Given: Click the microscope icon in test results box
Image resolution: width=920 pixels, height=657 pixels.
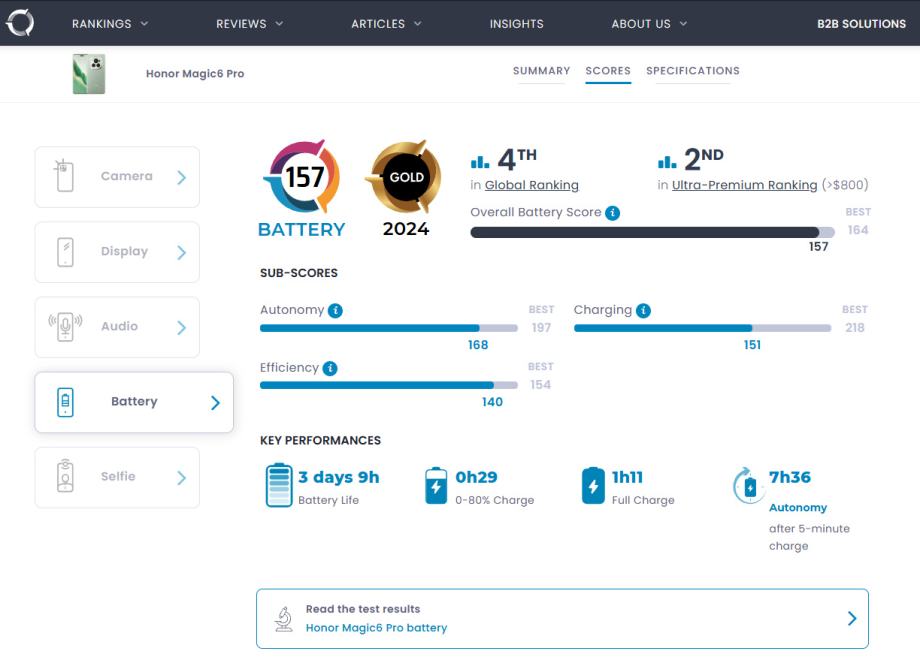Looking at the screenshot, I should (284, 619).
